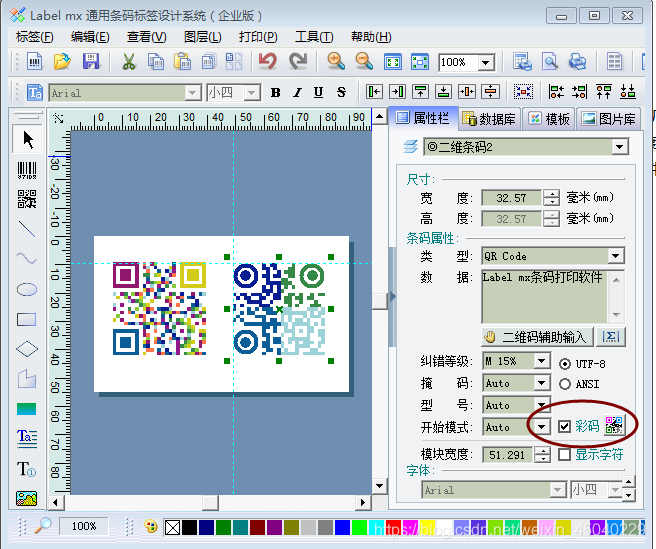The width and height of the screenshot is (656, 549).
Task: Select the ANSI encoding radio button
Action: 565,384
